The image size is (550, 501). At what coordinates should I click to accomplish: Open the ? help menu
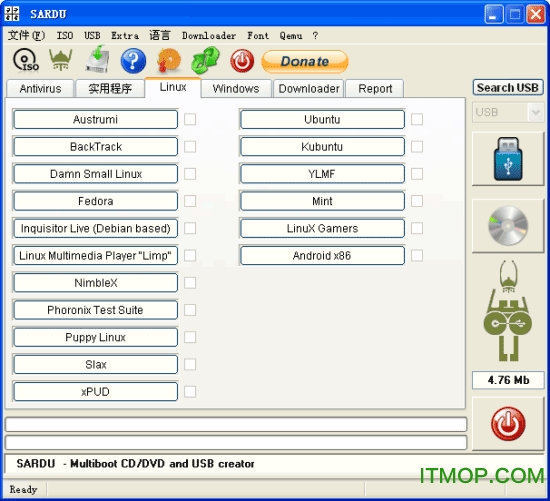pos(315,35)
